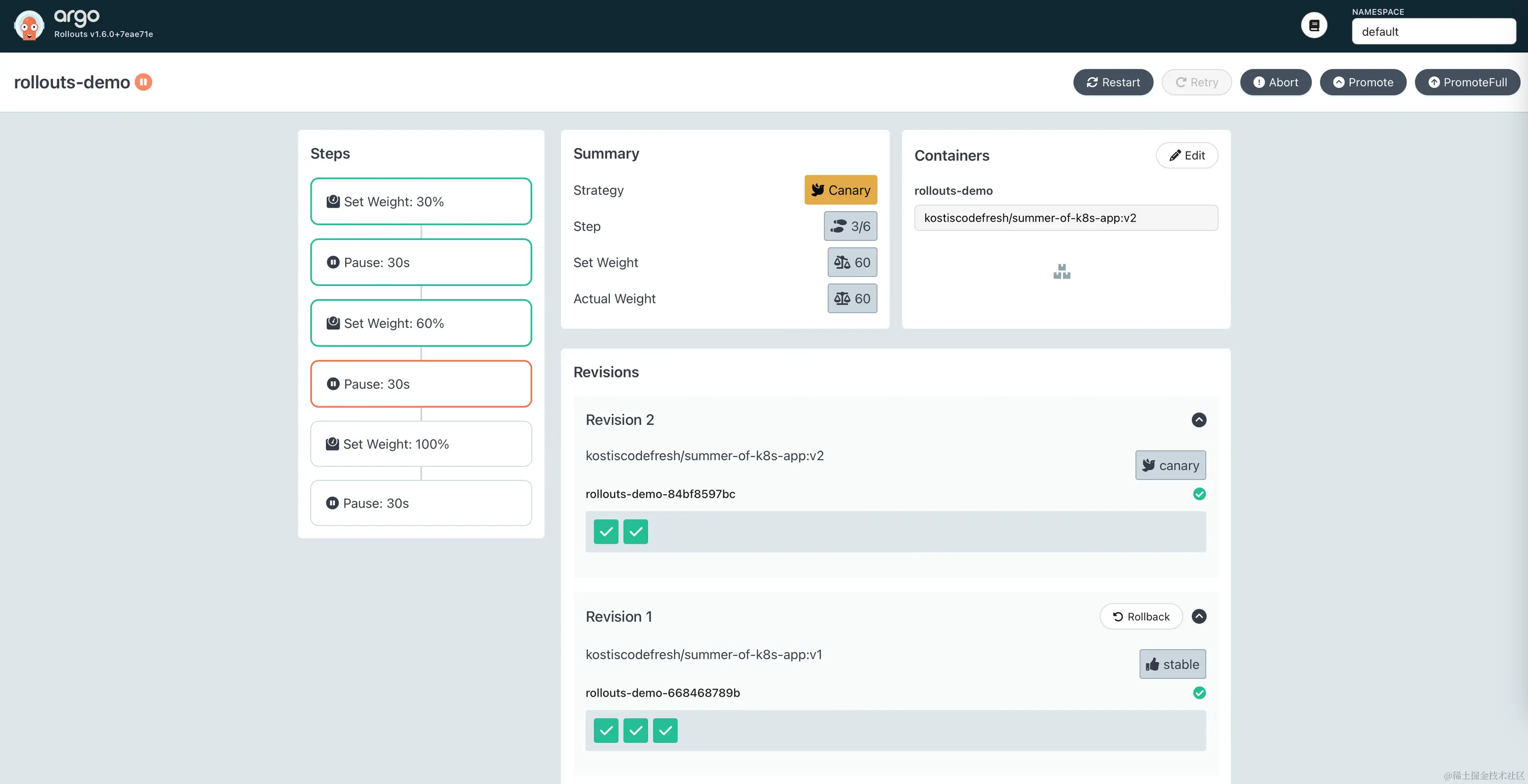Click the orange canary revision tag
1528x784 pixels.
1170,466
